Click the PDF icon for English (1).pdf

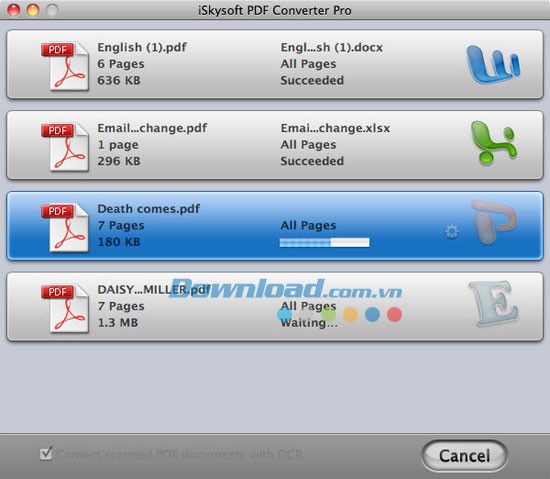65,66
